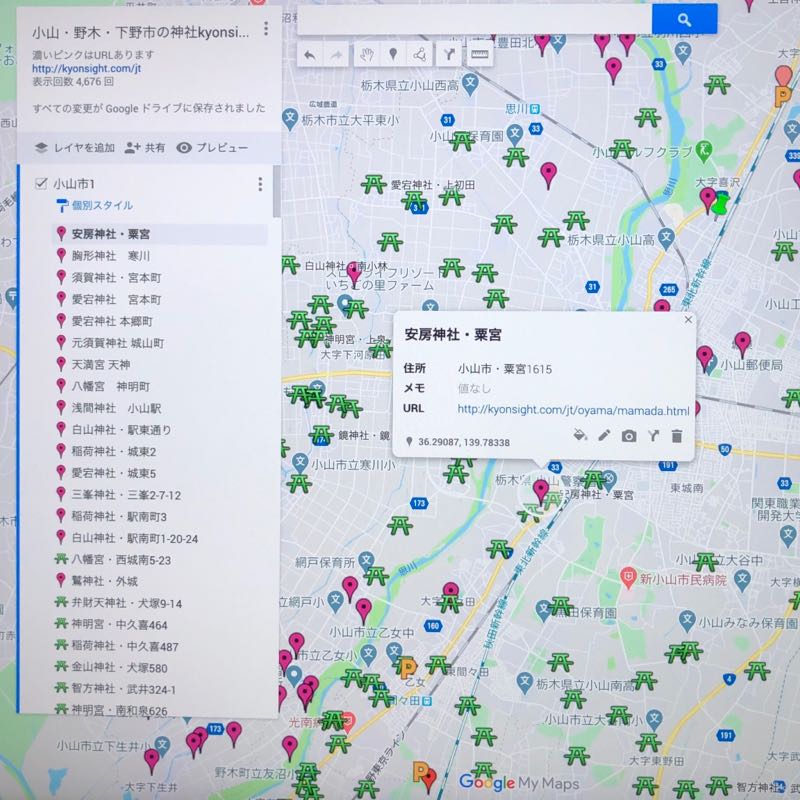
Task: Open the map title three-dot menu
Action: [x=265, y=30]
